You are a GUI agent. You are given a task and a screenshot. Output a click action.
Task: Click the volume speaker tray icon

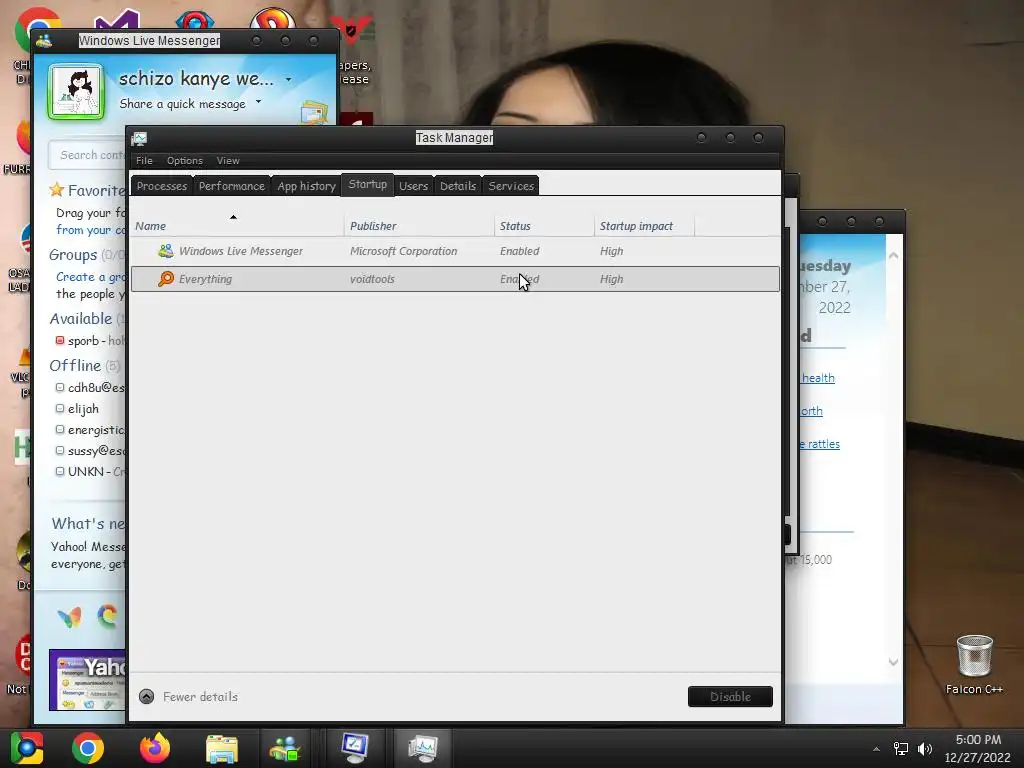coord(925,749)
